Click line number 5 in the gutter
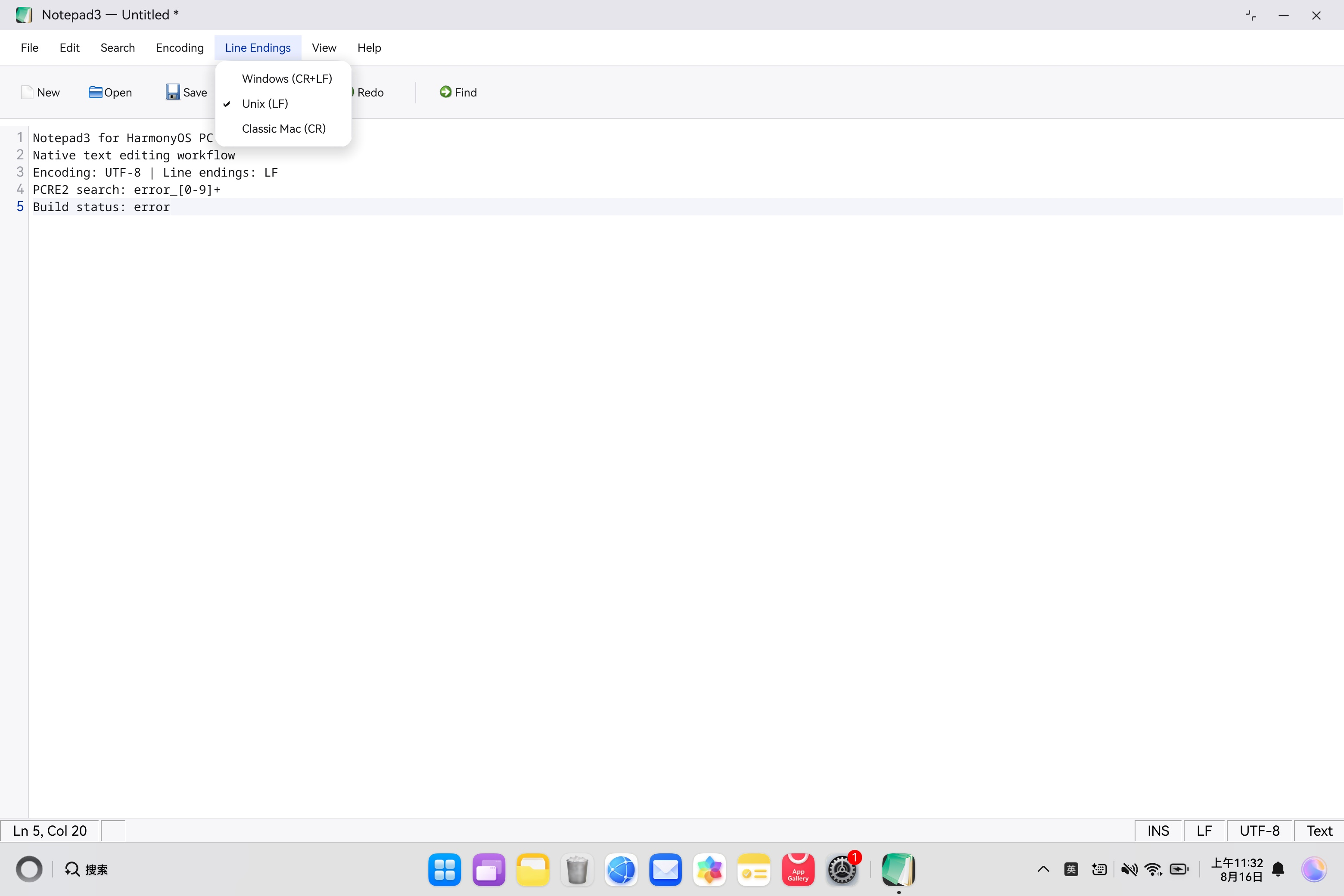The width and height of the screenshot is (1344, 896). pos(20,206)
